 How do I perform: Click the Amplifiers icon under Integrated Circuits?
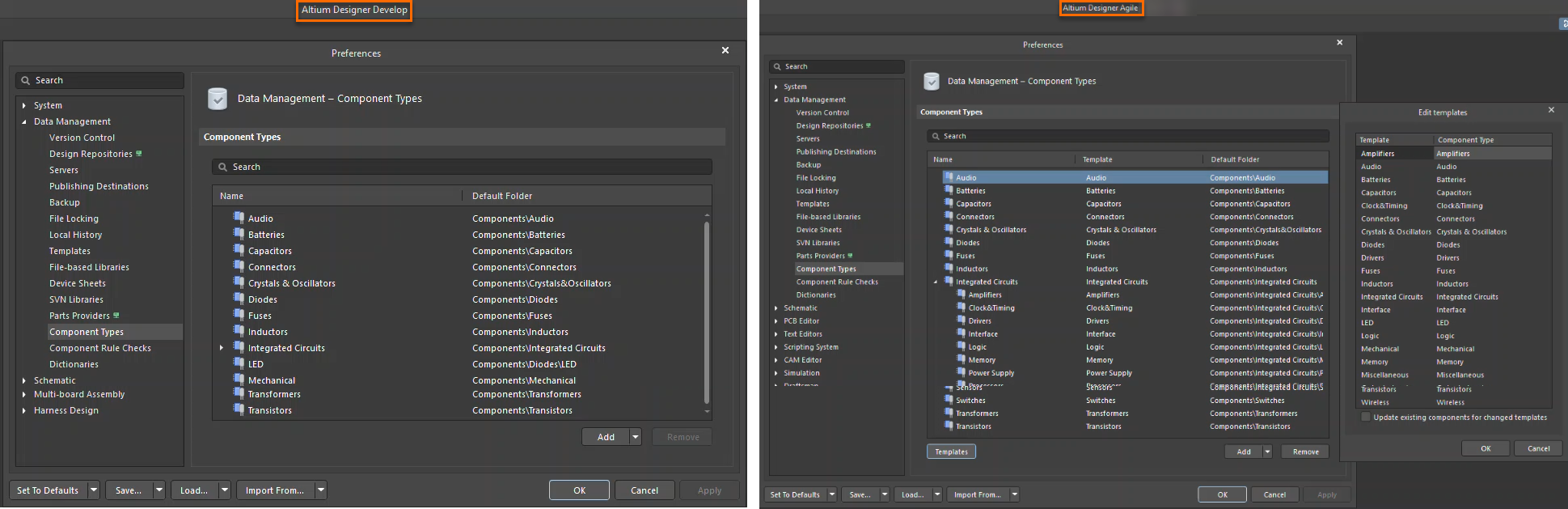962,295
